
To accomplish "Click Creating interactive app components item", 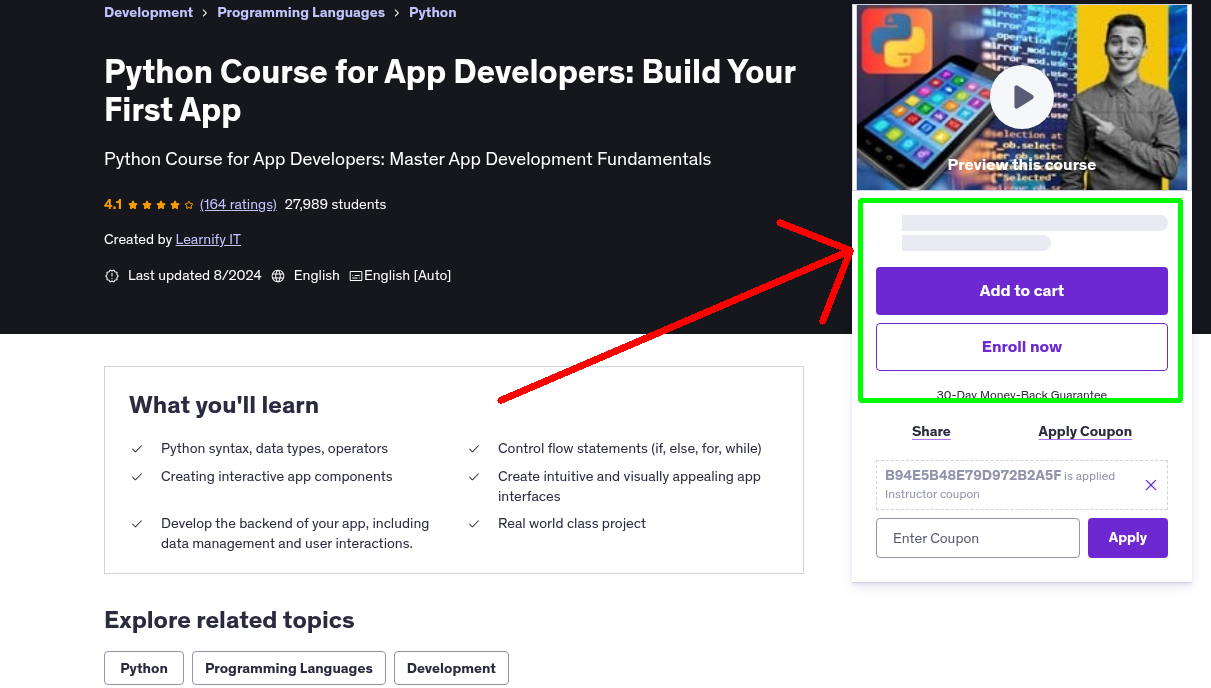I will 277,477.
